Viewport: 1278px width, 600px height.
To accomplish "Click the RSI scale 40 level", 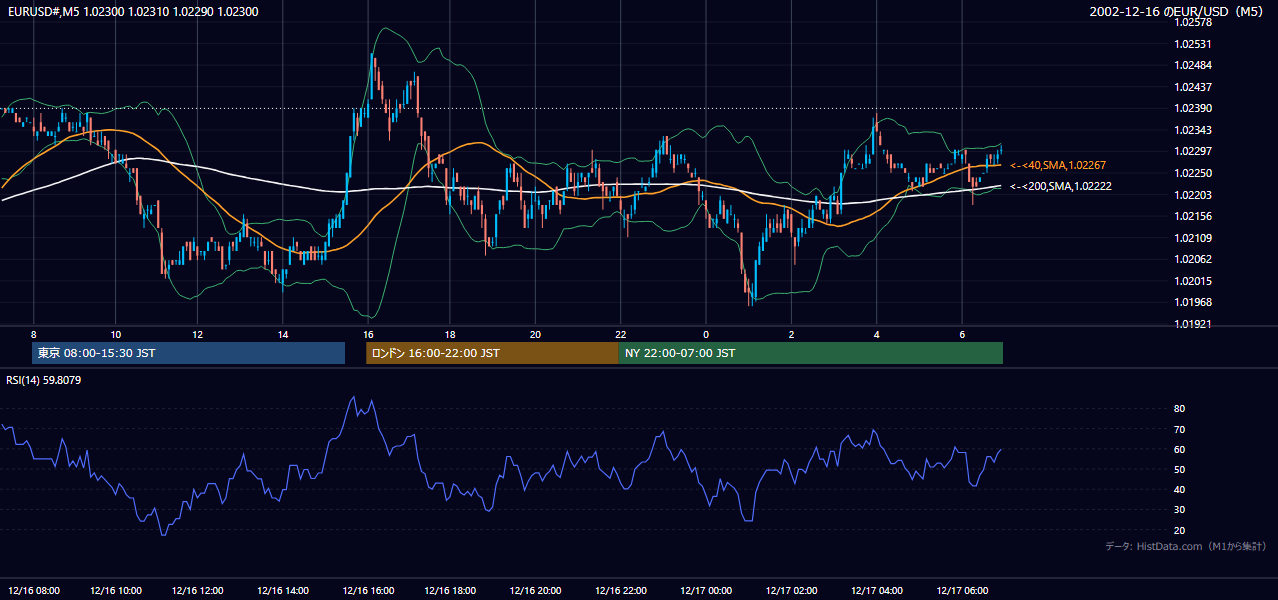I will [x=1179, y=490].
